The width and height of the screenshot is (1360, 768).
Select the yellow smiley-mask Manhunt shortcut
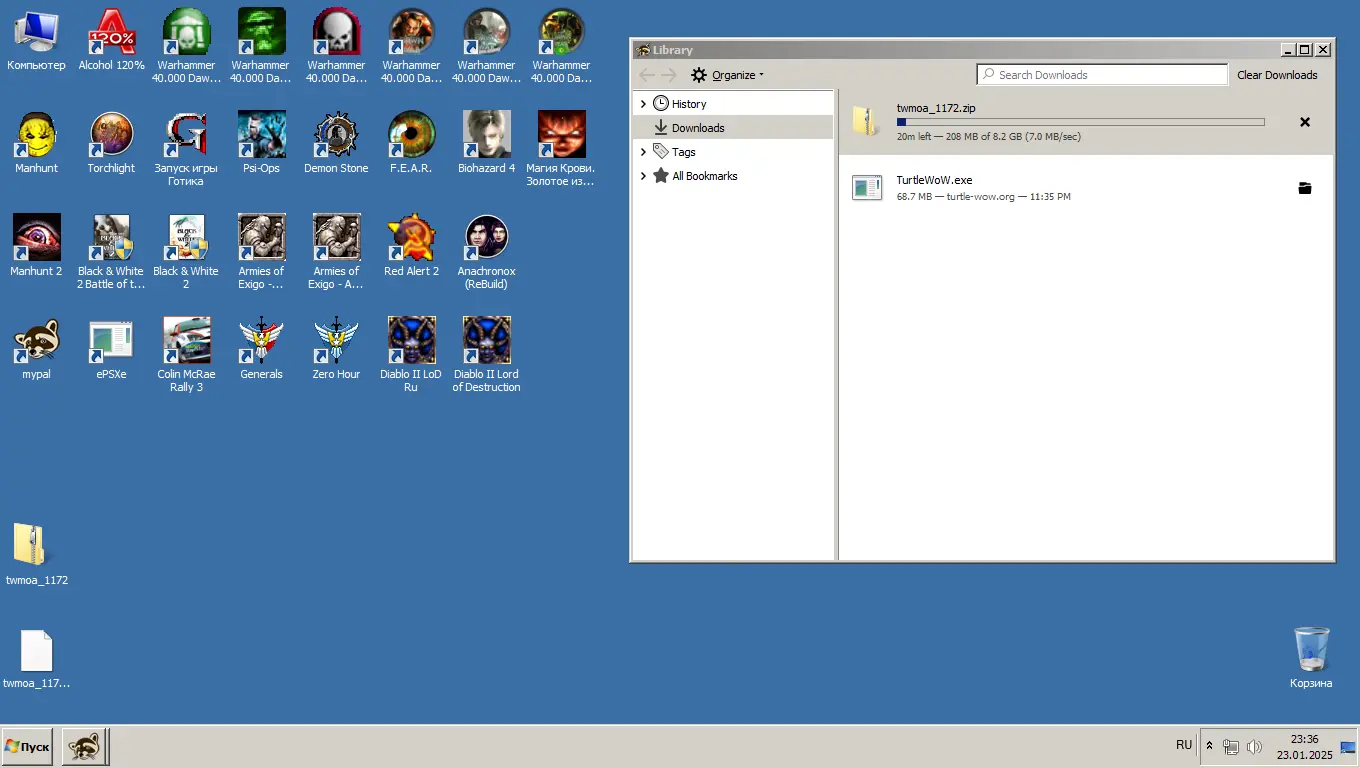[x=36, y=143]
